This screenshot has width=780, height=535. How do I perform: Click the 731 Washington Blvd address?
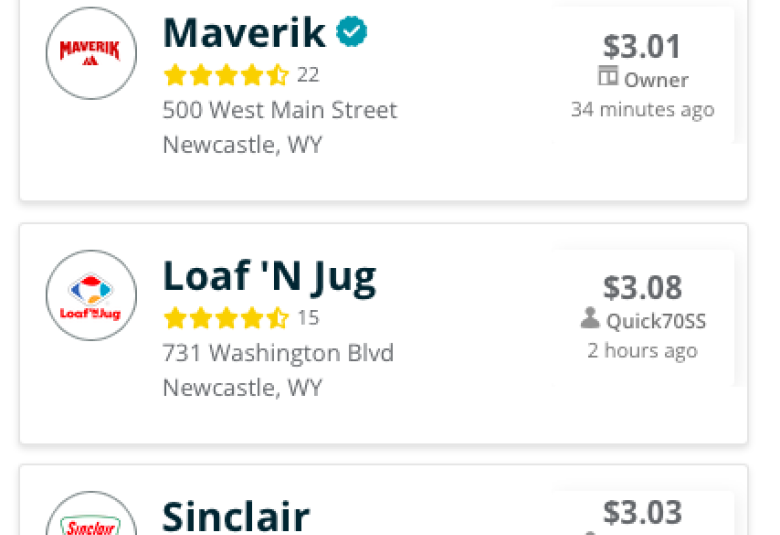(279, 353)
